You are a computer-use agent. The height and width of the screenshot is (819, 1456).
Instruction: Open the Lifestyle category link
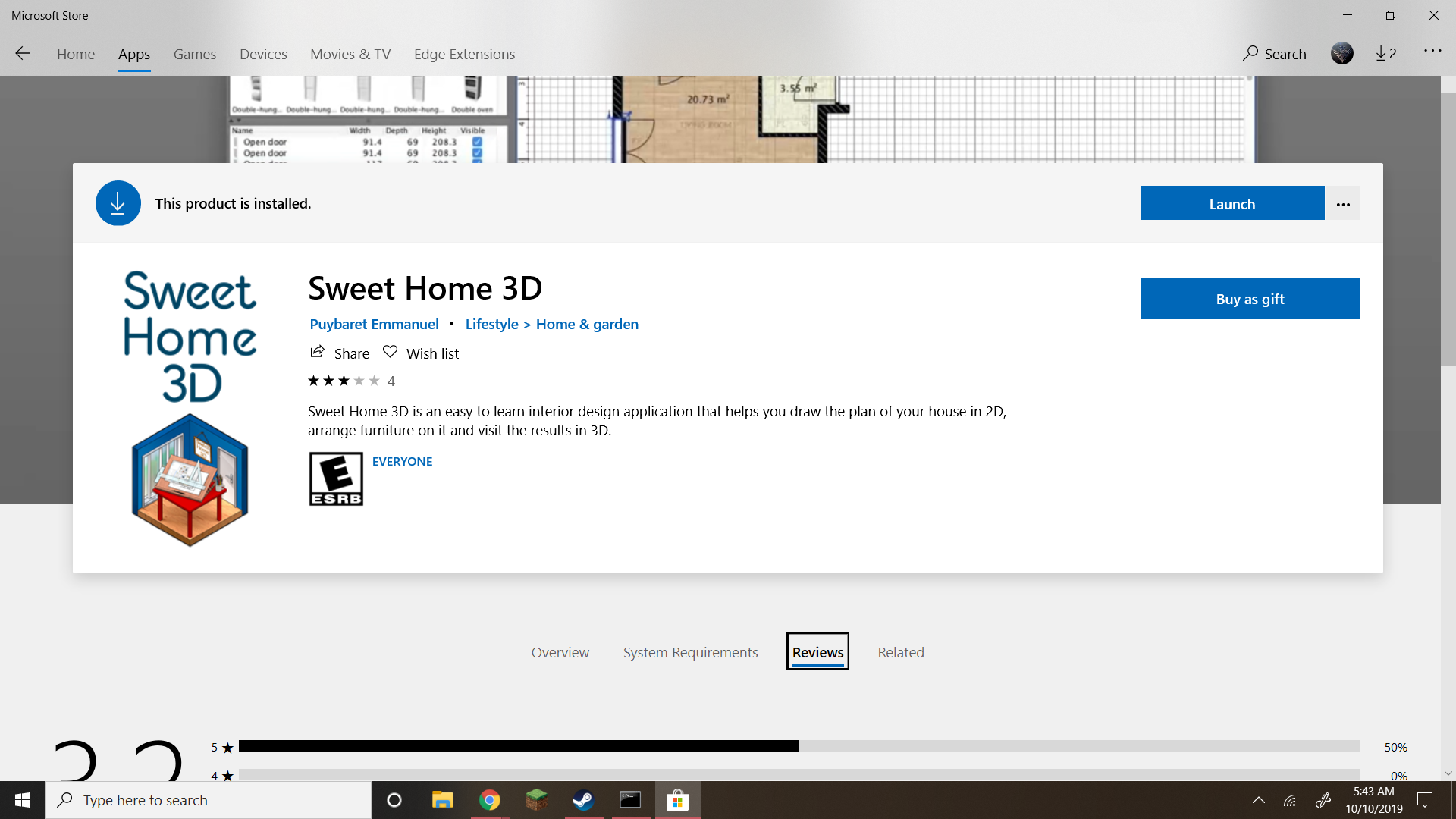(491, 324)
